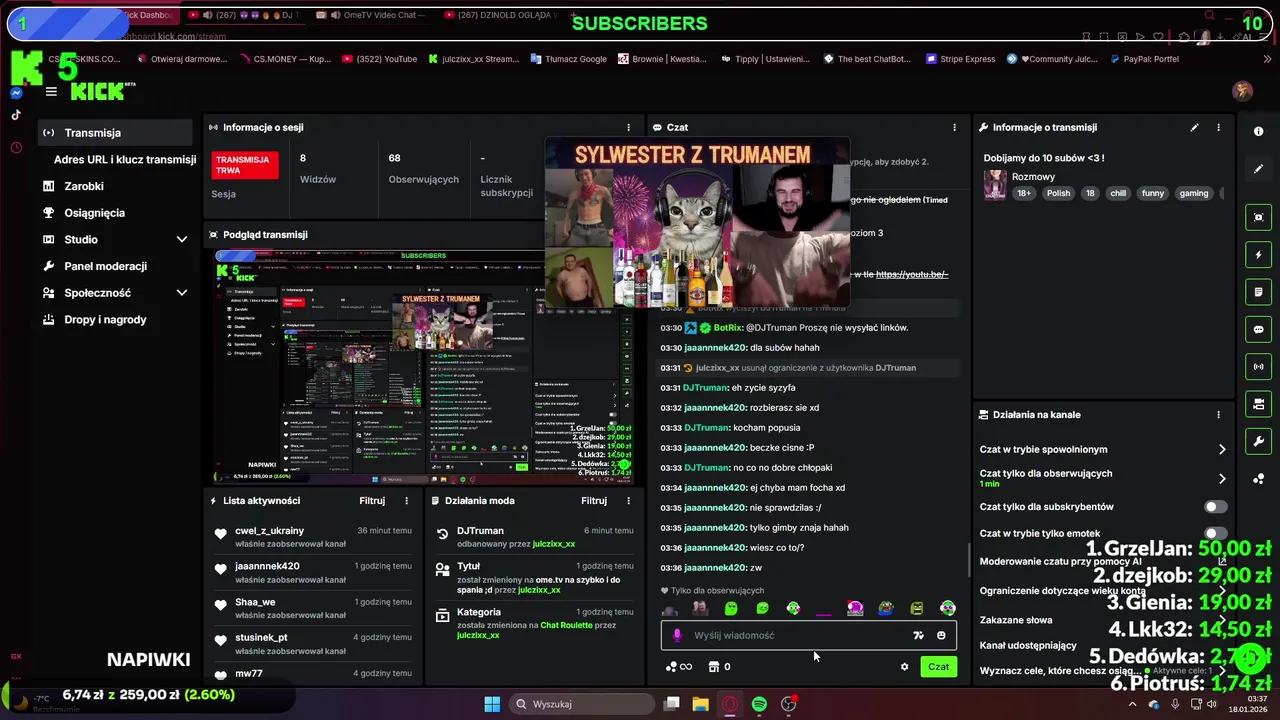Screen dimensions: 1280x720
Task: Click the channel points infinity icon
Action: [x=679, y=667]
